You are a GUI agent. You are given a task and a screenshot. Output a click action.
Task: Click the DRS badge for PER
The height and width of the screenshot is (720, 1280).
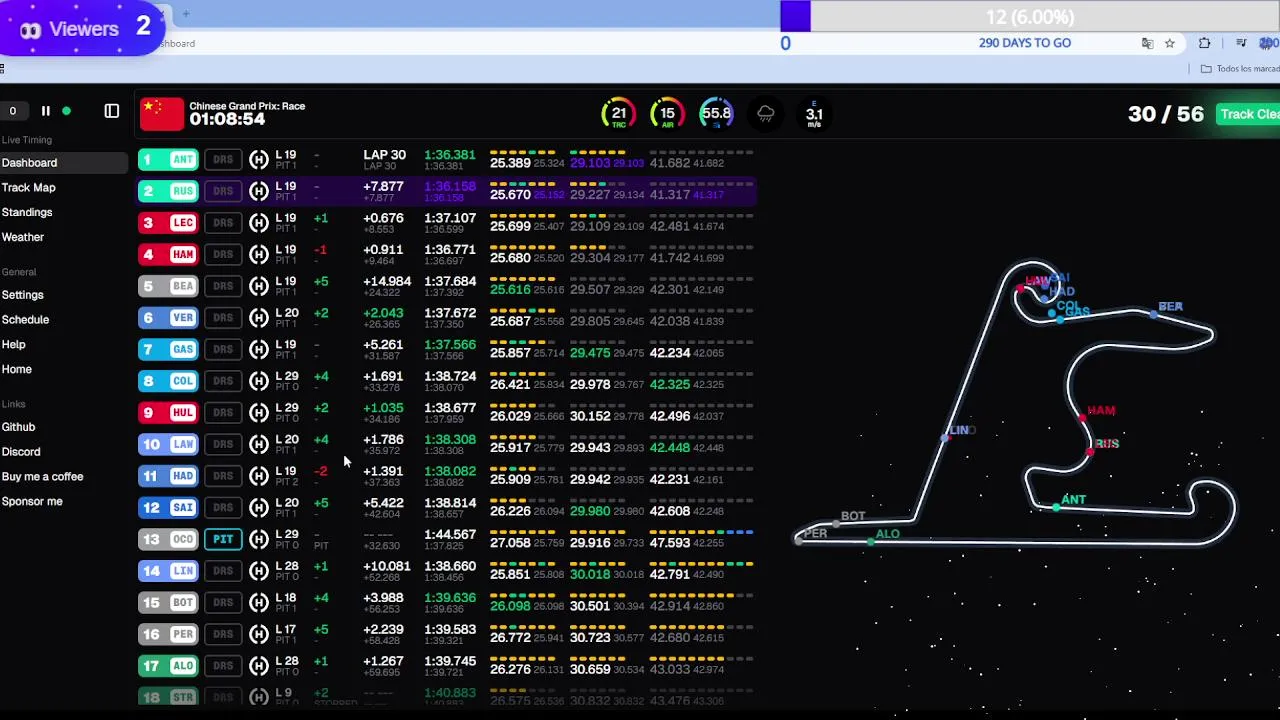[x=223, y=635]
